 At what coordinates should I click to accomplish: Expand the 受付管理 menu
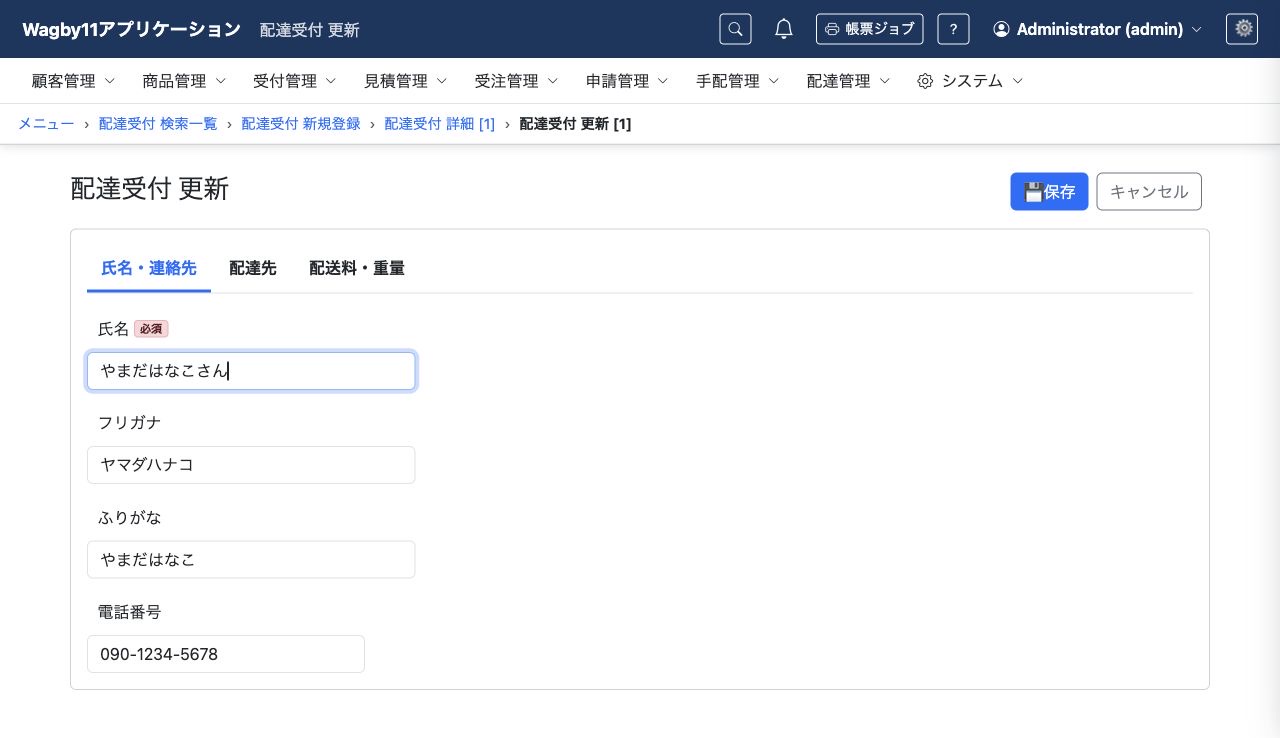click(x=295, y=81)
